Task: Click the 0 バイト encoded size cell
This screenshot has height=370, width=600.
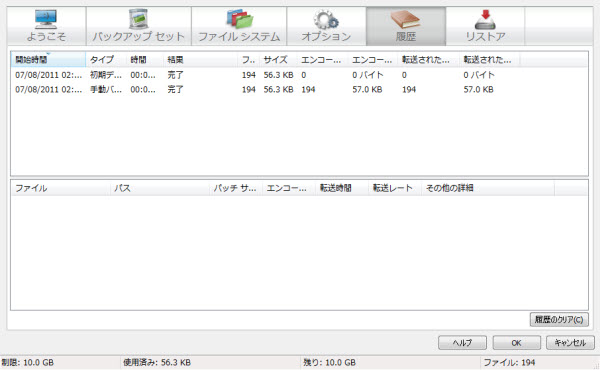Action: (368, 75)
